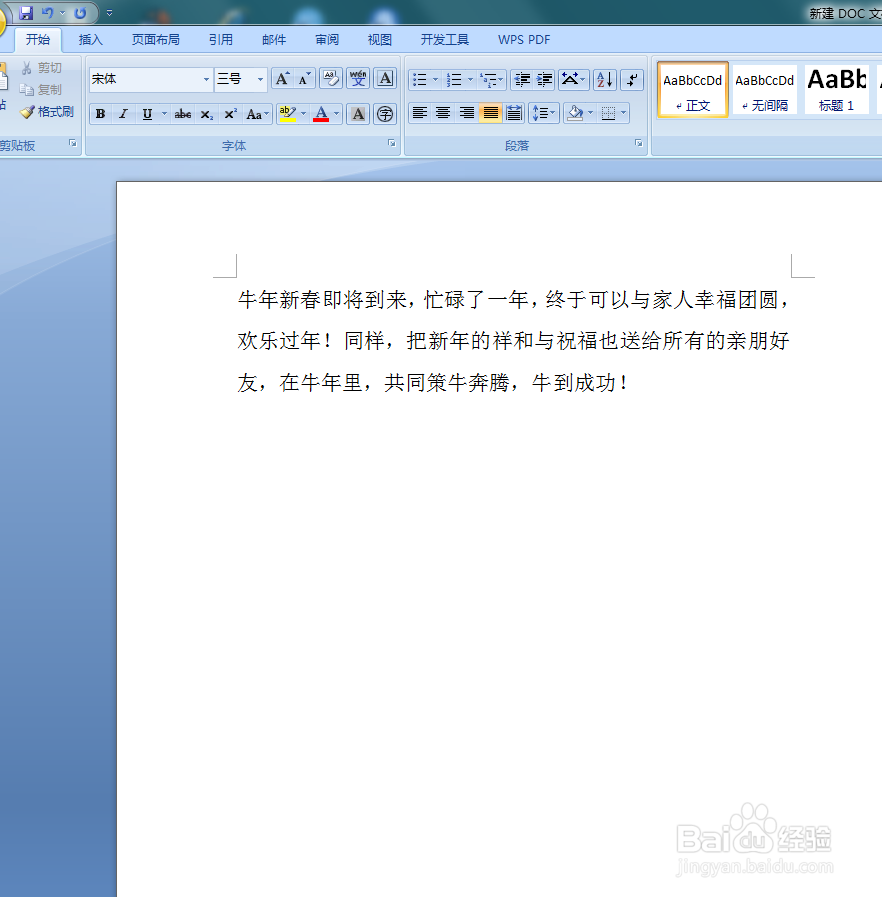Sort text with A-Z icon
The height and width of the screenshot is (897, 882).
click(605, 80)
